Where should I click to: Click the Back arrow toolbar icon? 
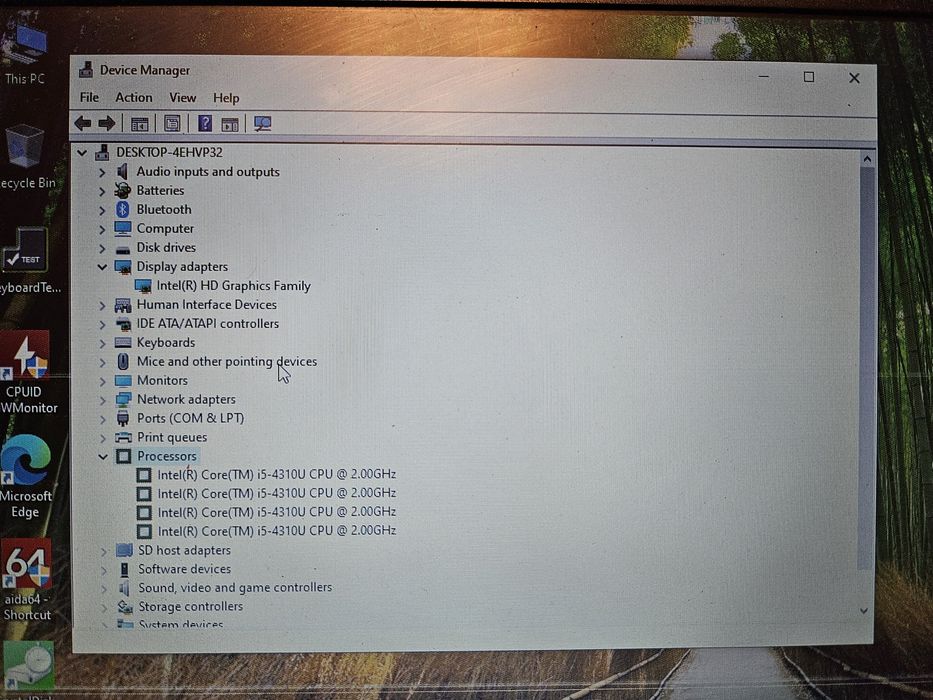pos(83,123)
